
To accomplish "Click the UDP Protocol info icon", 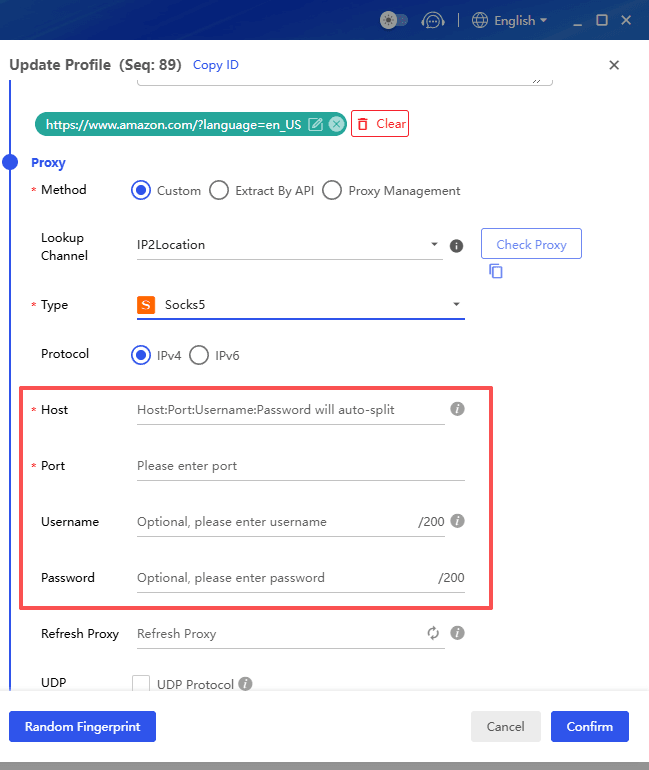I will point(245,684).
